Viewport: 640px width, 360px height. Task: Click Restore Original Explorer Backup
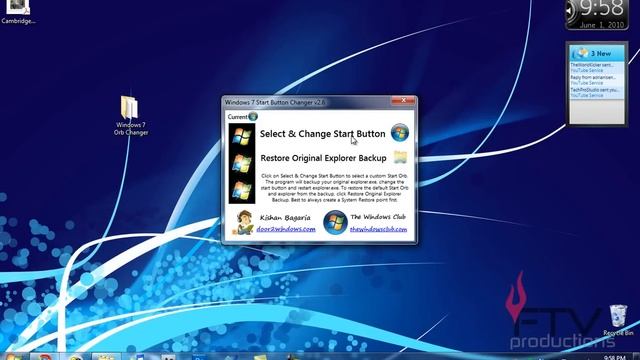323,158
